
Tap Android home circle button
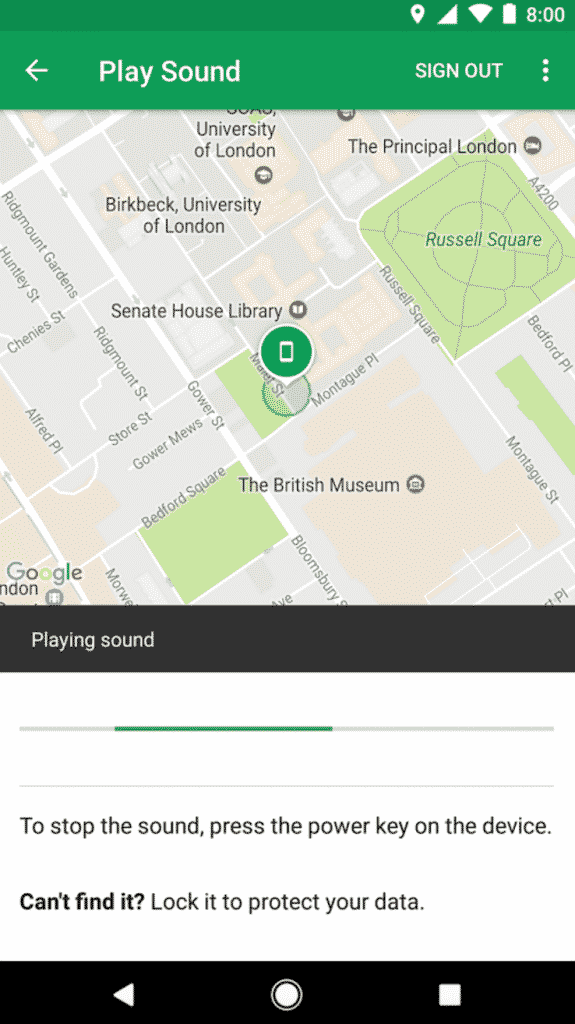click(x=287, y=994)
